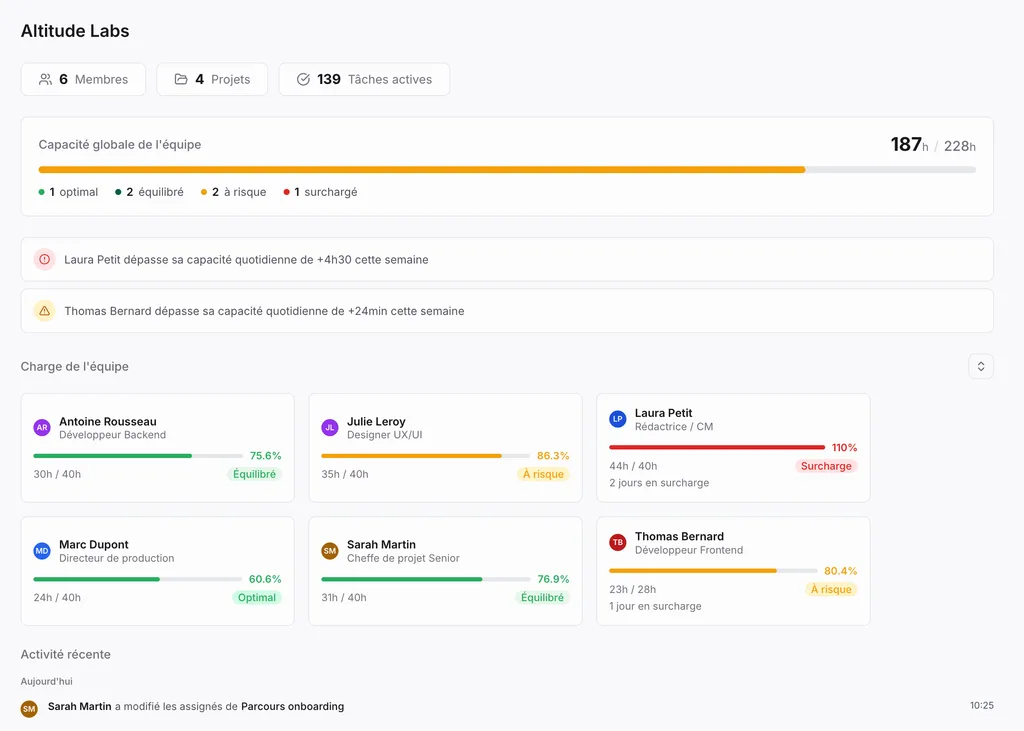This screenshot has width=1024, height=731.
Task: Open Marc Dupont's member card
Action: (157, 571)
